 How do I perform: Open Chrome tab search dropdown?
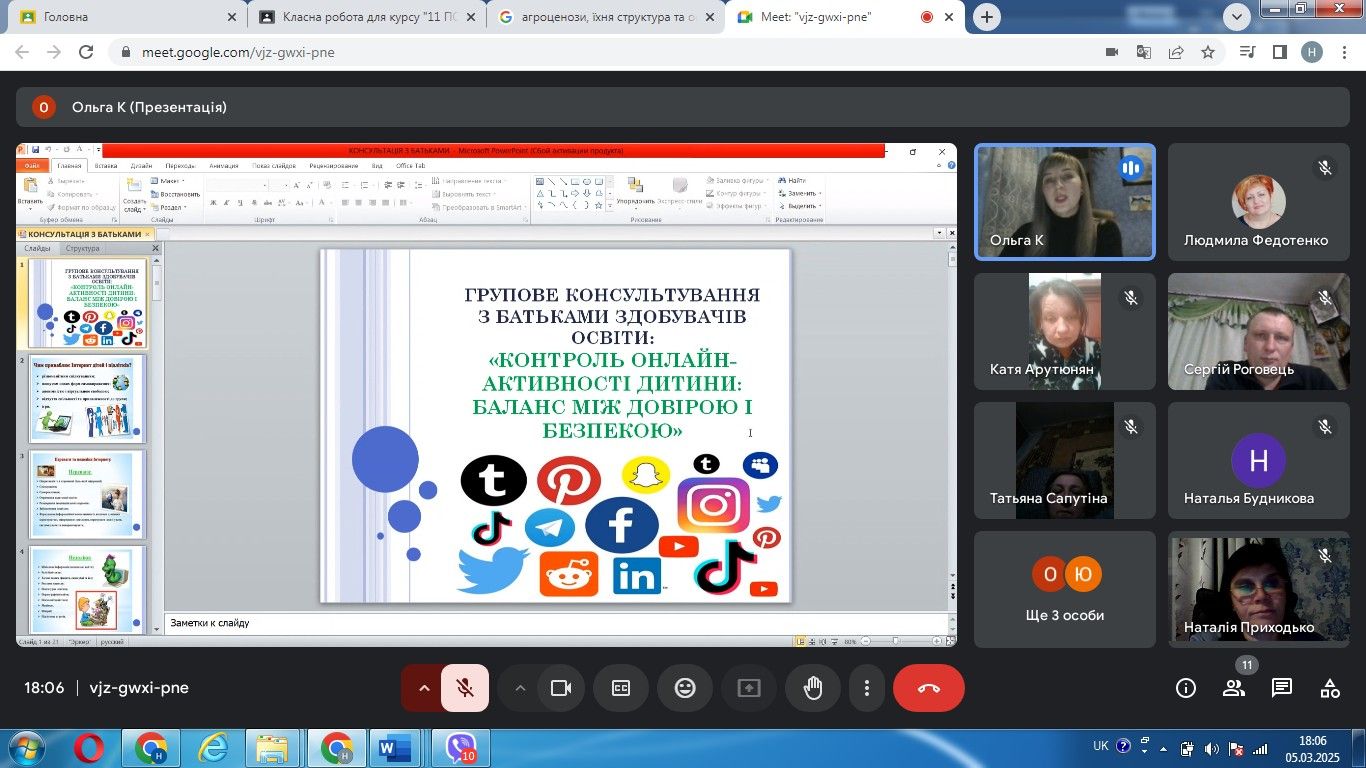(x=1237, y=16)
